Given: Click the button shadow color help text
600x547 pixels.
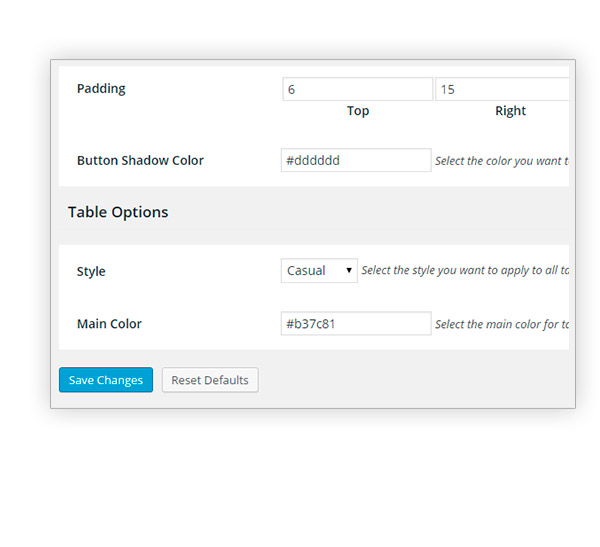Looking at the screenshot, I should point(502,161).
